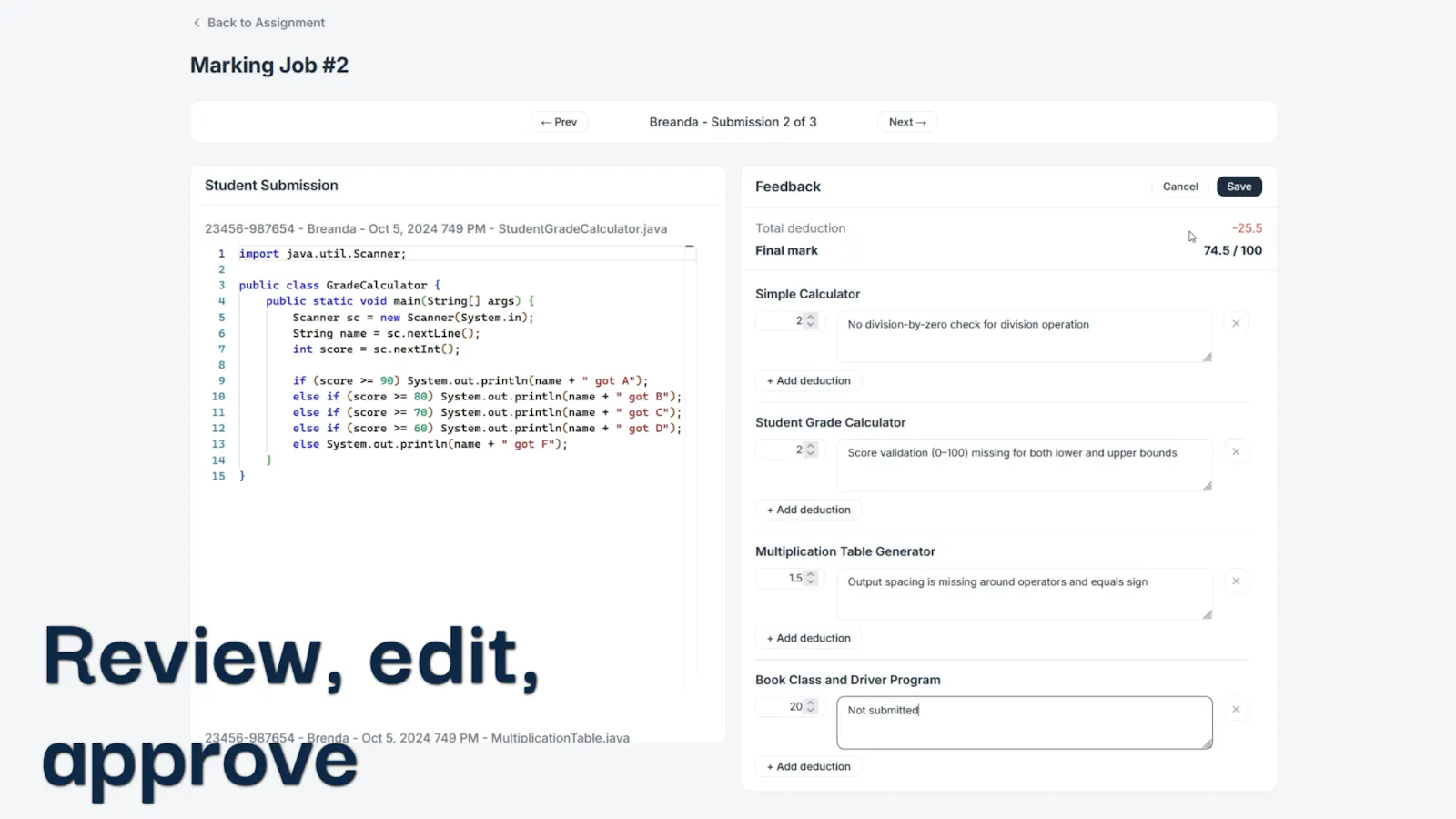This screenshot has height=819, width=1456.
Task: Adjust the Book Class deduction stepper showing 20
Action: pos(811,706)
